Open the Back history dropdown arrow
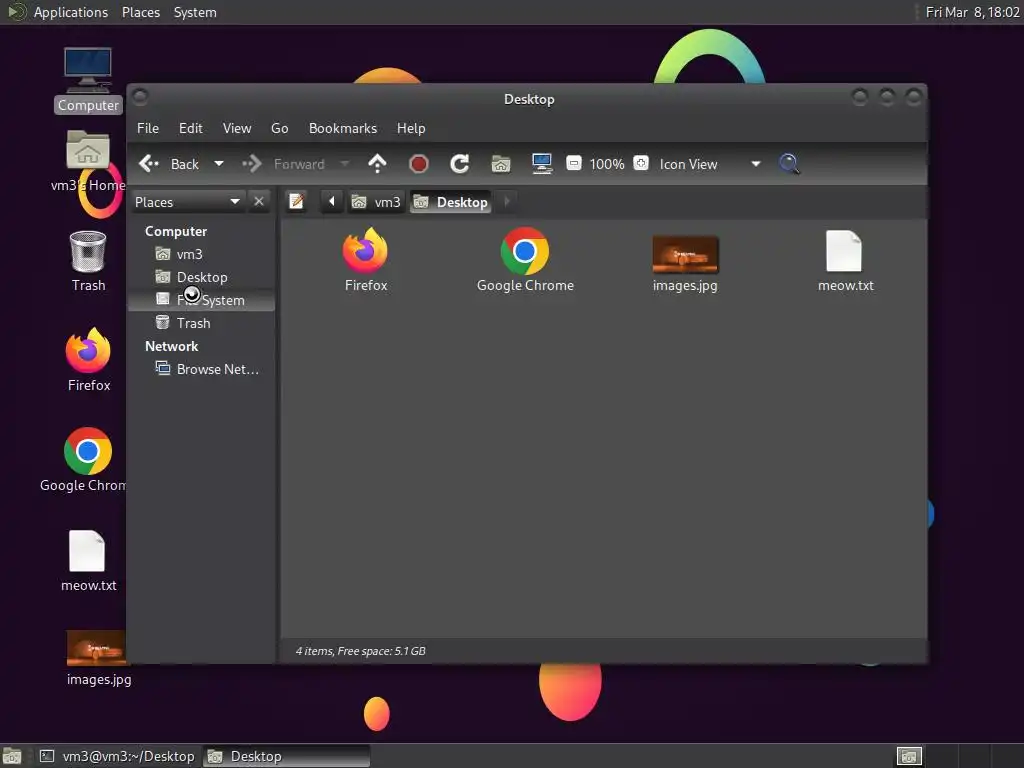 click(219, 164)
